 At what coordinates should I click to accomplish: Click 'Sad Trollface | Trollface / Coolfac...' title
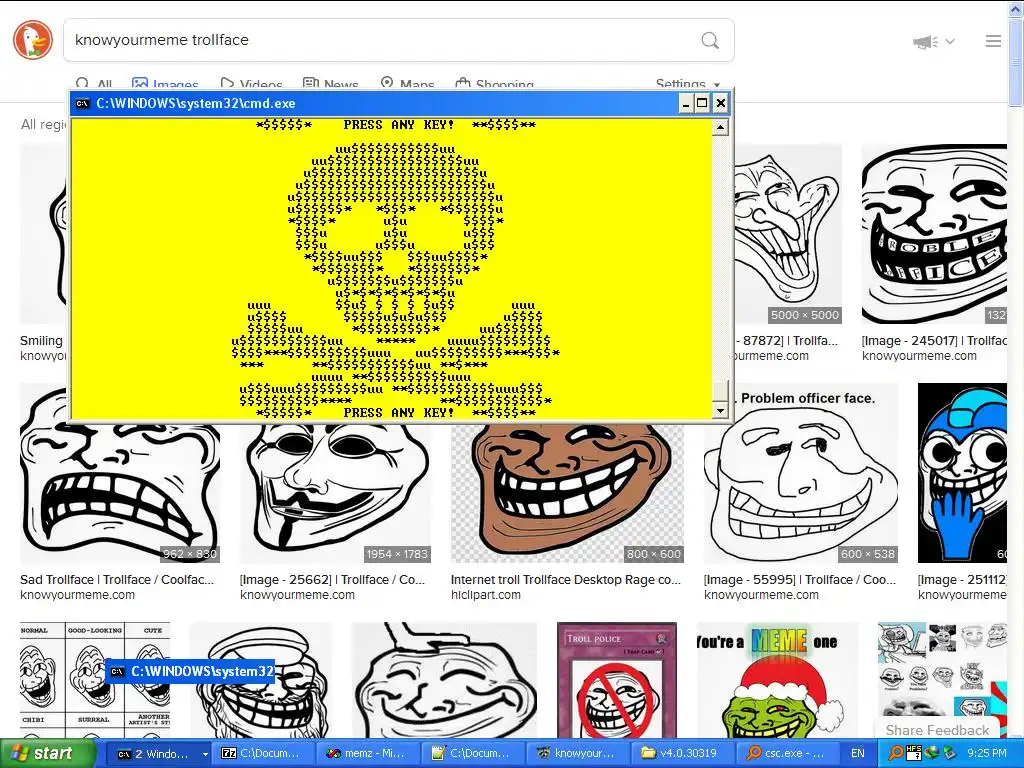tap(117, 579)
